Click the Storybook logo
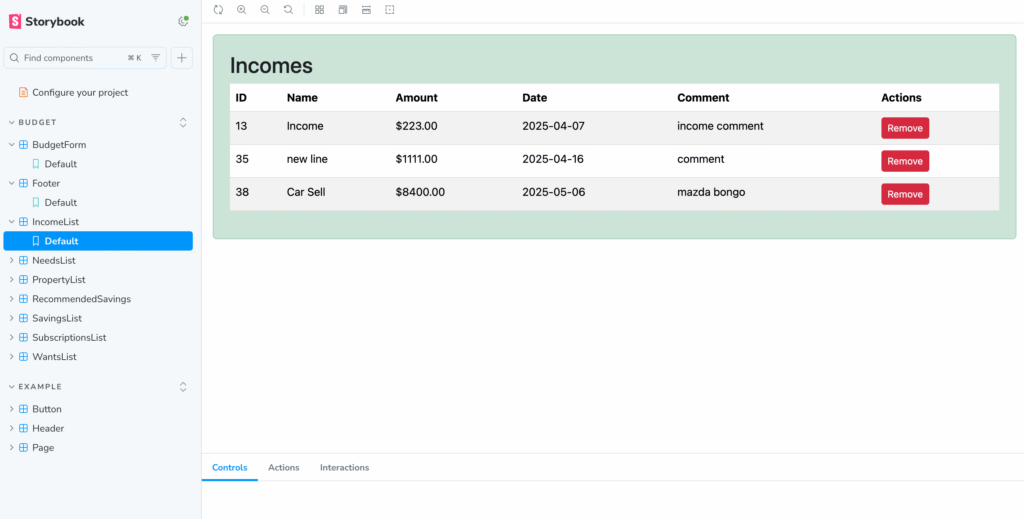The width and height of the screenshot is (1024, 519). coord(47,21)
